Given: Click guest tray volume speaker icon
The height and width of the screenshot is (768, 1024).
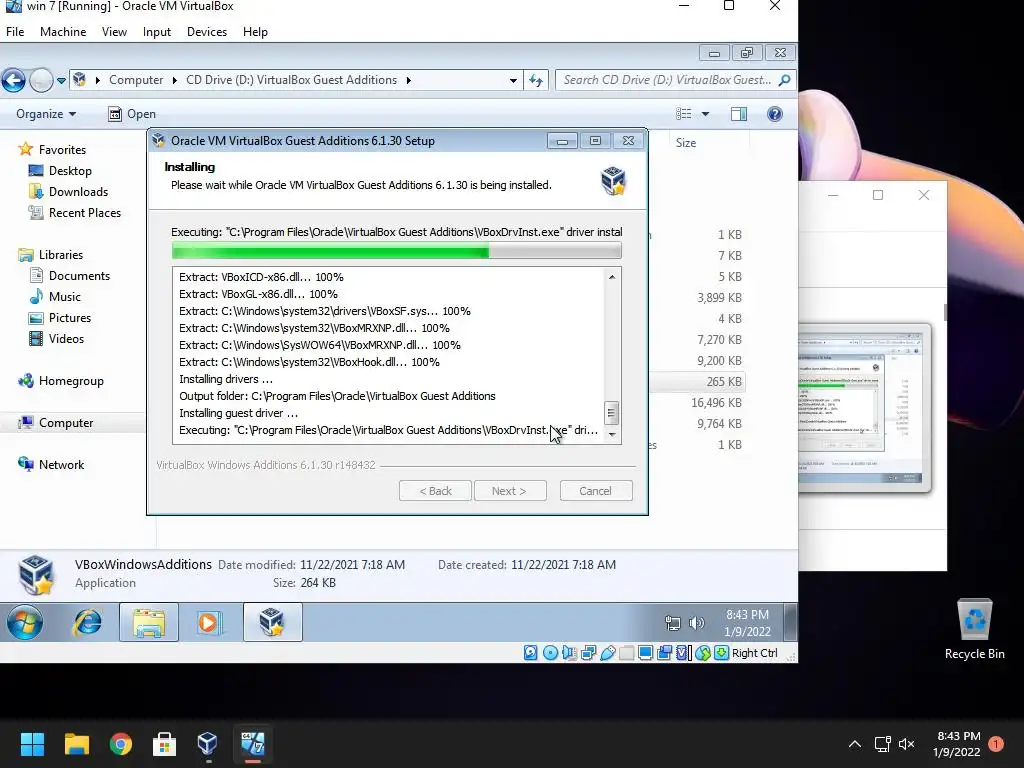Looking at the screenshot, I should pos(697,623).
